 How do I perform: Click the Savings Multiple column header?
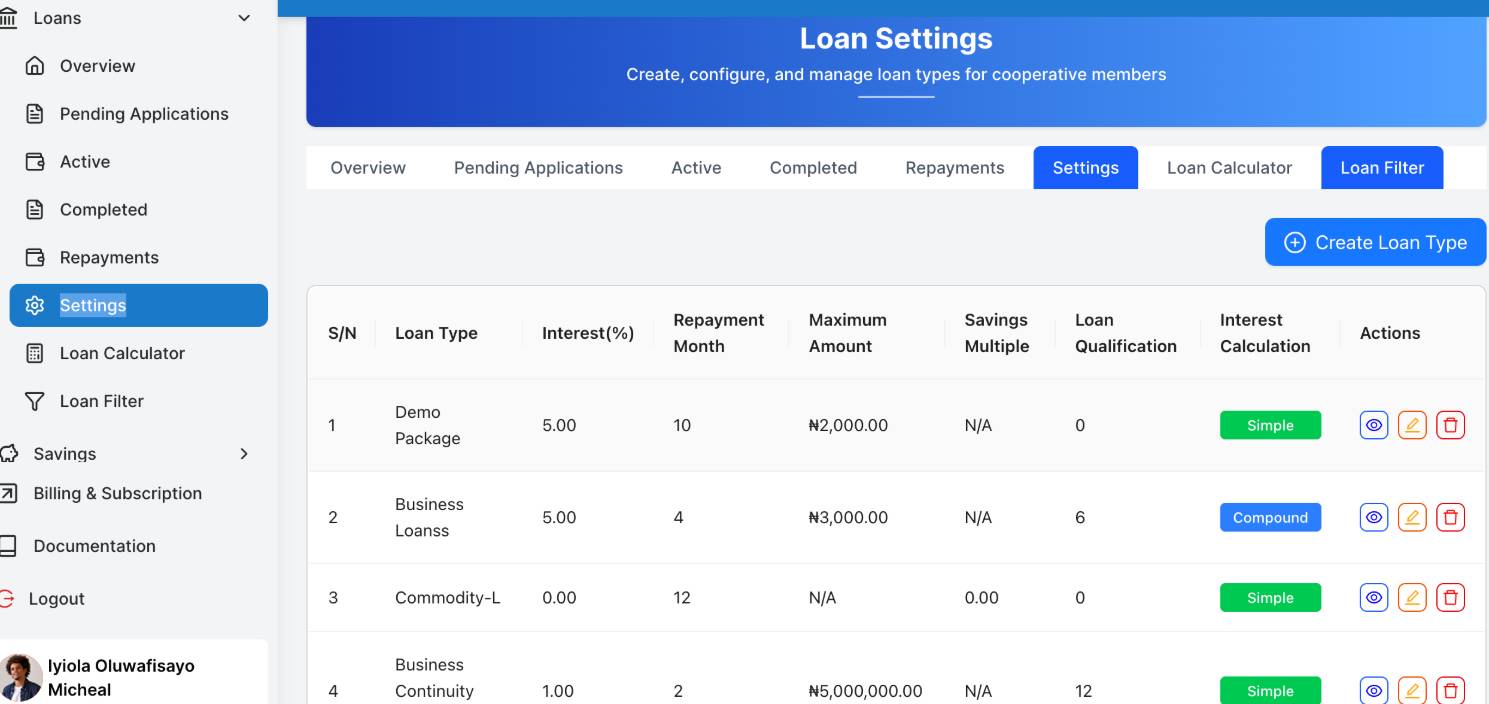click(997, 333)
